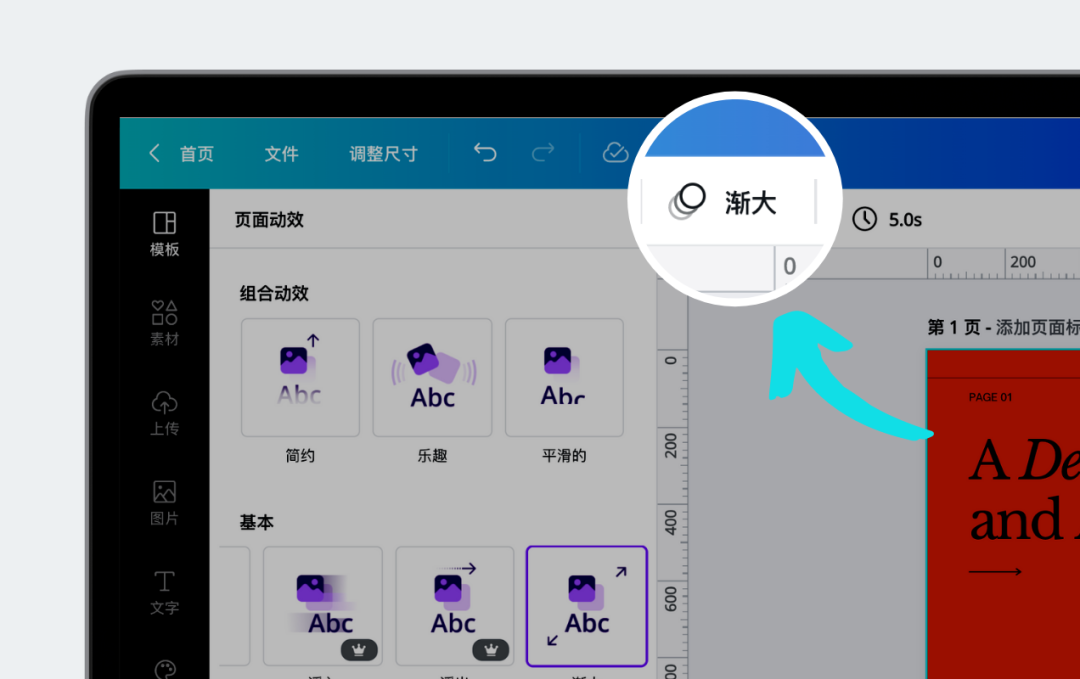Undo the last action
Viewport: 1080px width, 679px height.
[485, 152]
